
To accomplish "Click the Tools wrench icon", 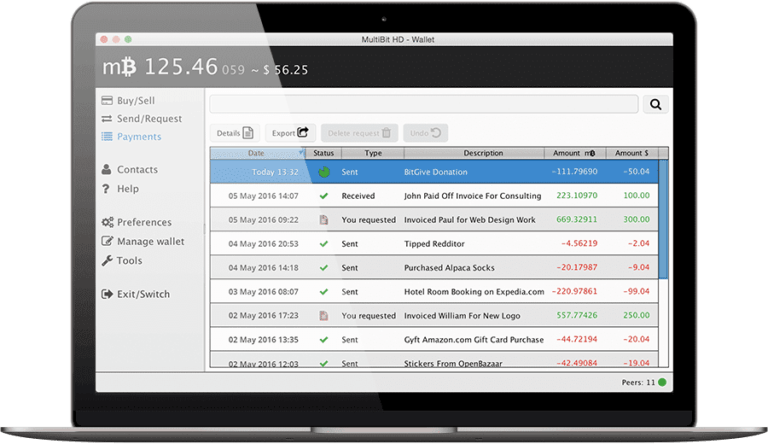I will tap(107, 260).
